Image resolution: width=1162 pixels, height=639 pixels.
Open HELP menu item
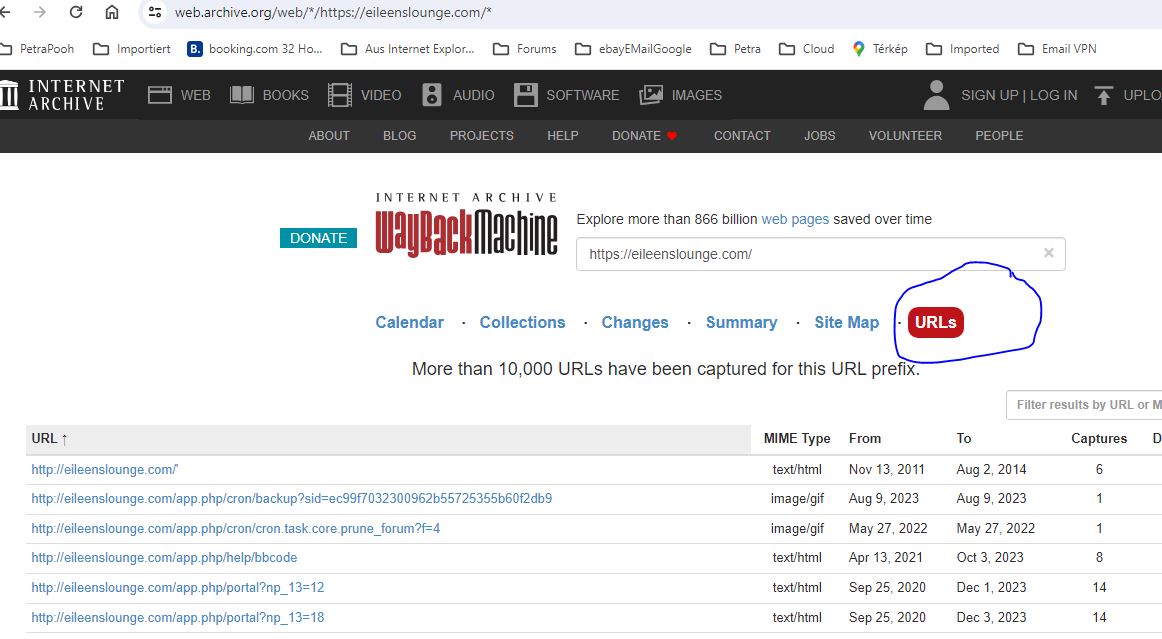pyautogui.click(x=562, y=136)
